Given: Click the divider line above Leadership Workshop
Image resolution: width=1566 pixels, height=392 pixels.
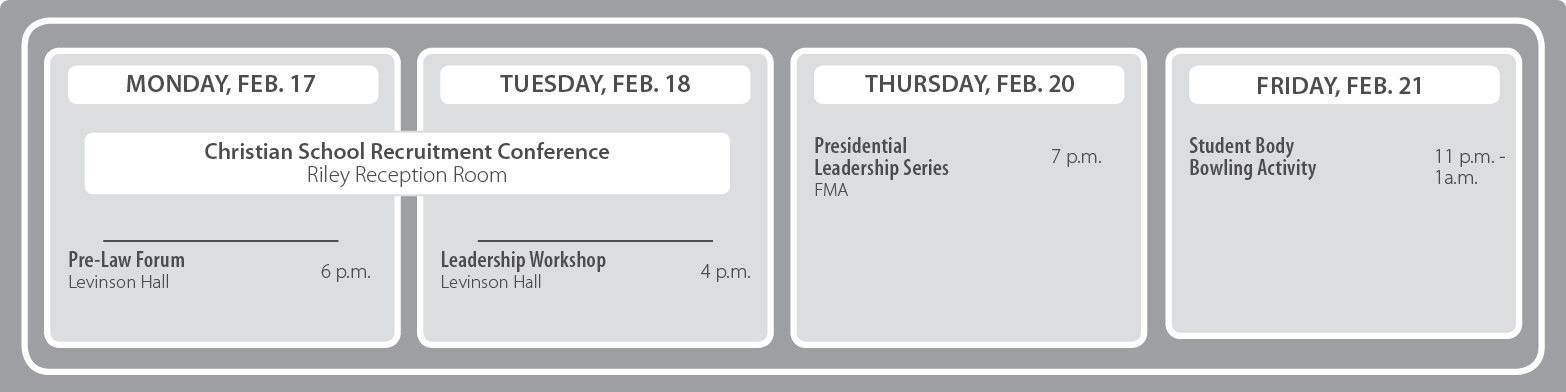Looking at the screenshot, I should click(x=595, y=241).
